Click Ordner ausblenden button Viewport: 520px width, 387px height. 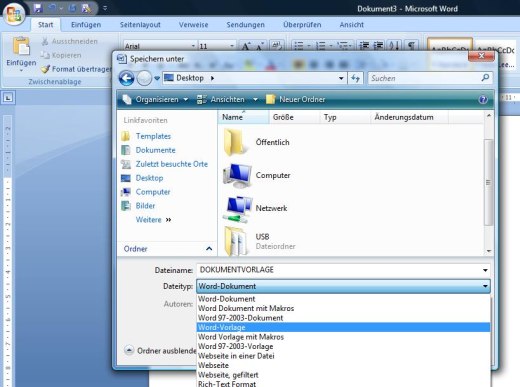[x=161, y=351]
